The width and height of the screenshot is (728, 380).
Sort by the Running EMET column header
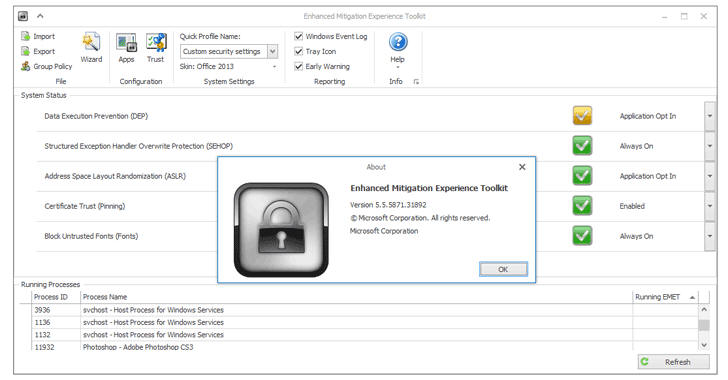point(665,297)
